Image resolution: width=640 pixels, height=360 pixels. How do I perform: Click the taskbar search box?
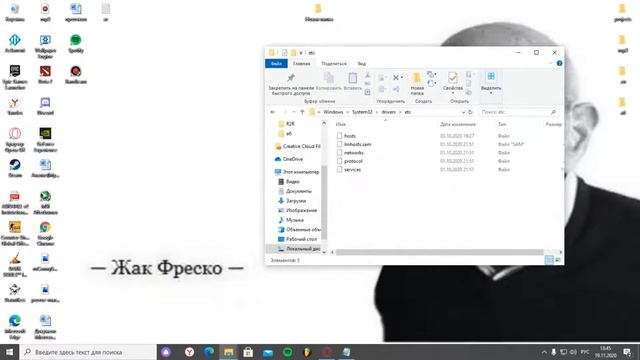88,352
